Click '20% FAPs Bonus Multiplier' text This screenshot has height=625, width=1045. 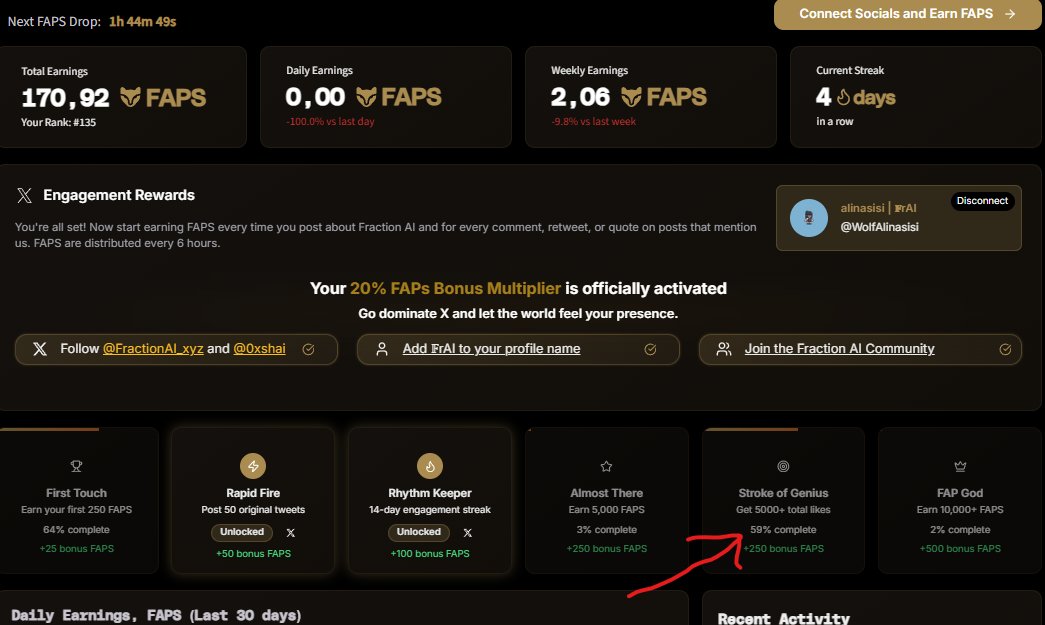click(x=455, y=289)
